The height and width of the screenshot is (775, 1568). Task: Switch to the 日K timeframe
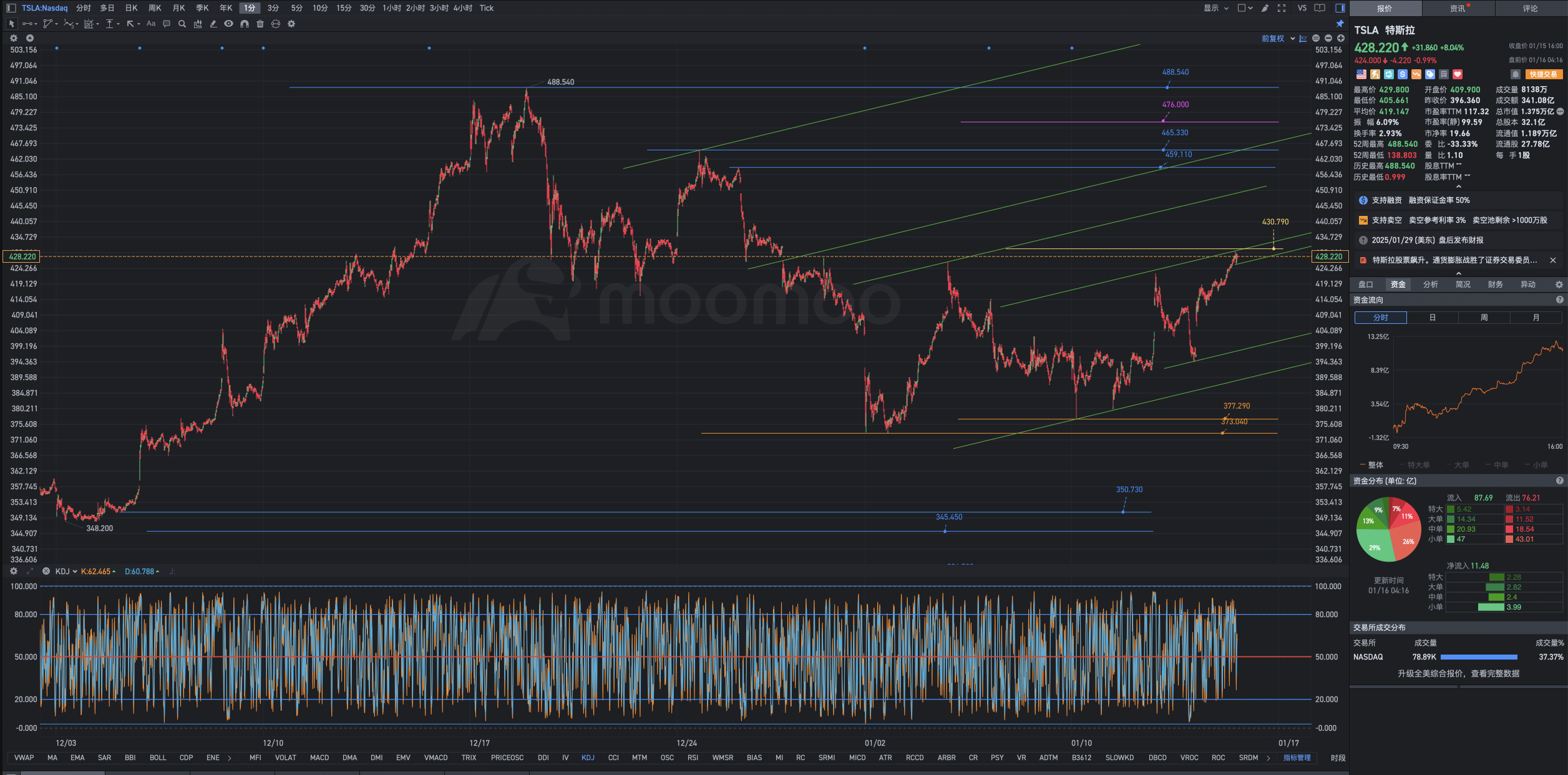(x=131, y=8)
